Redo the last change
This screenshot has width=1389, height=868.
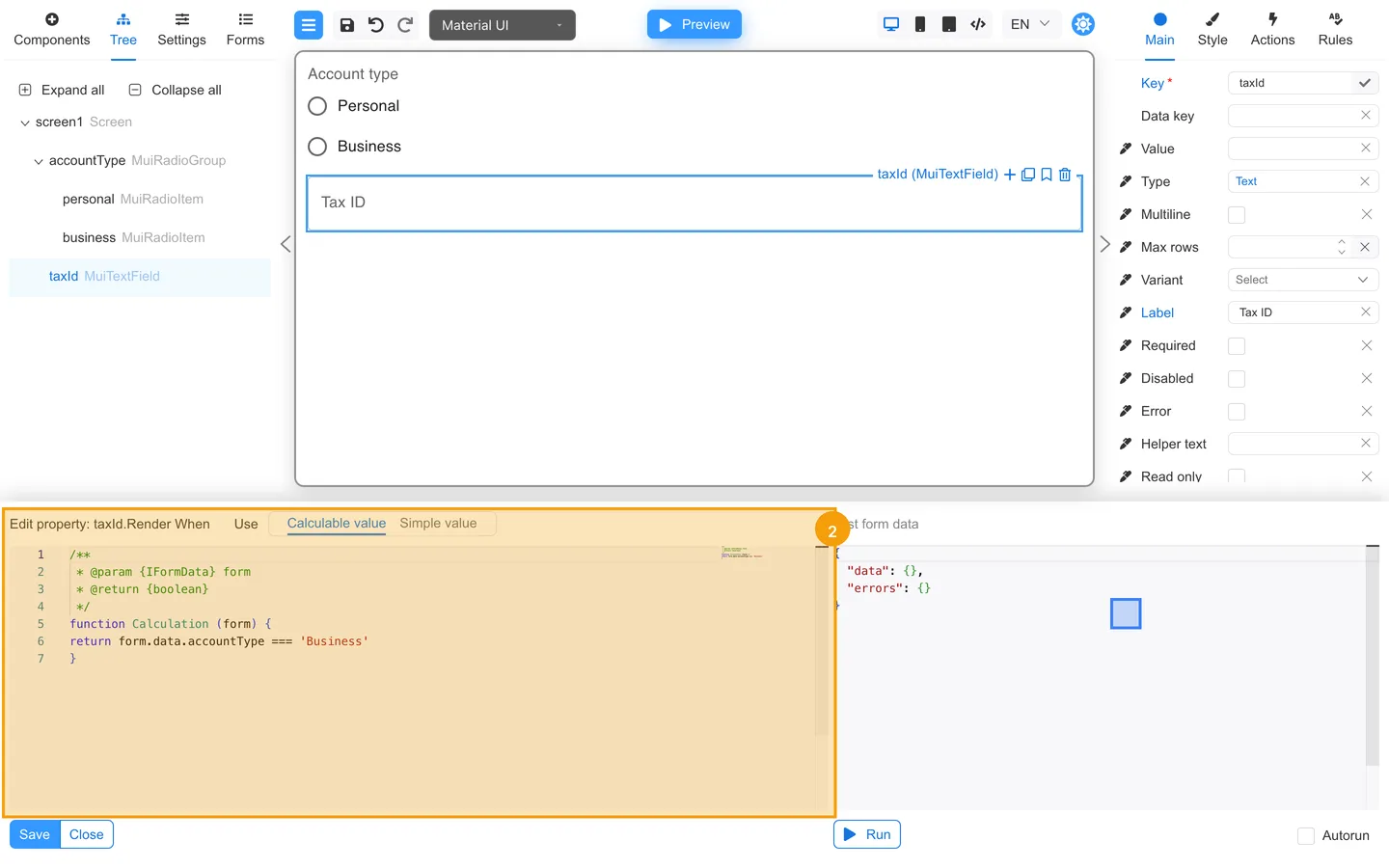[x=405, y=25]
